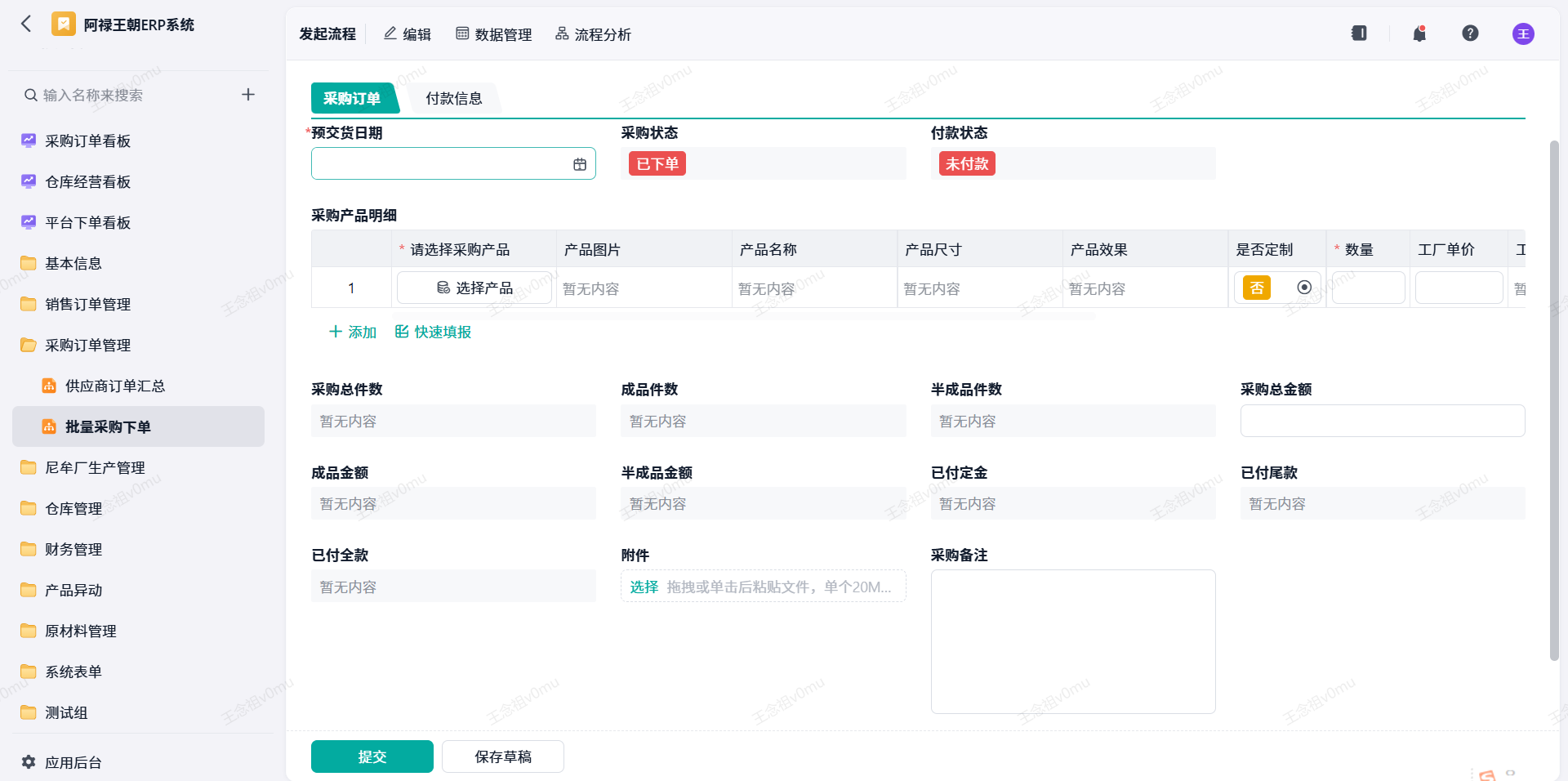This screenshot has width=1568, height=781.
Task: Open the 发起流程 menu item
Action: click(327, 33)
